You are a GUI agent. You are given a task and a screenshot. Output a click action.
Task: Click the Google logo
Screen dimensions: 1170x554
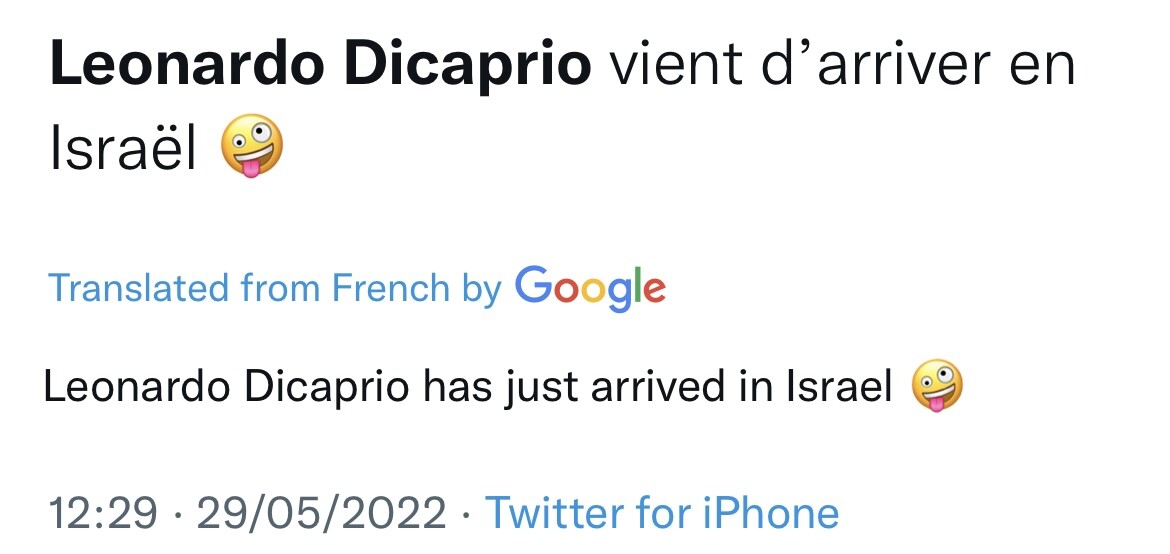590,288
